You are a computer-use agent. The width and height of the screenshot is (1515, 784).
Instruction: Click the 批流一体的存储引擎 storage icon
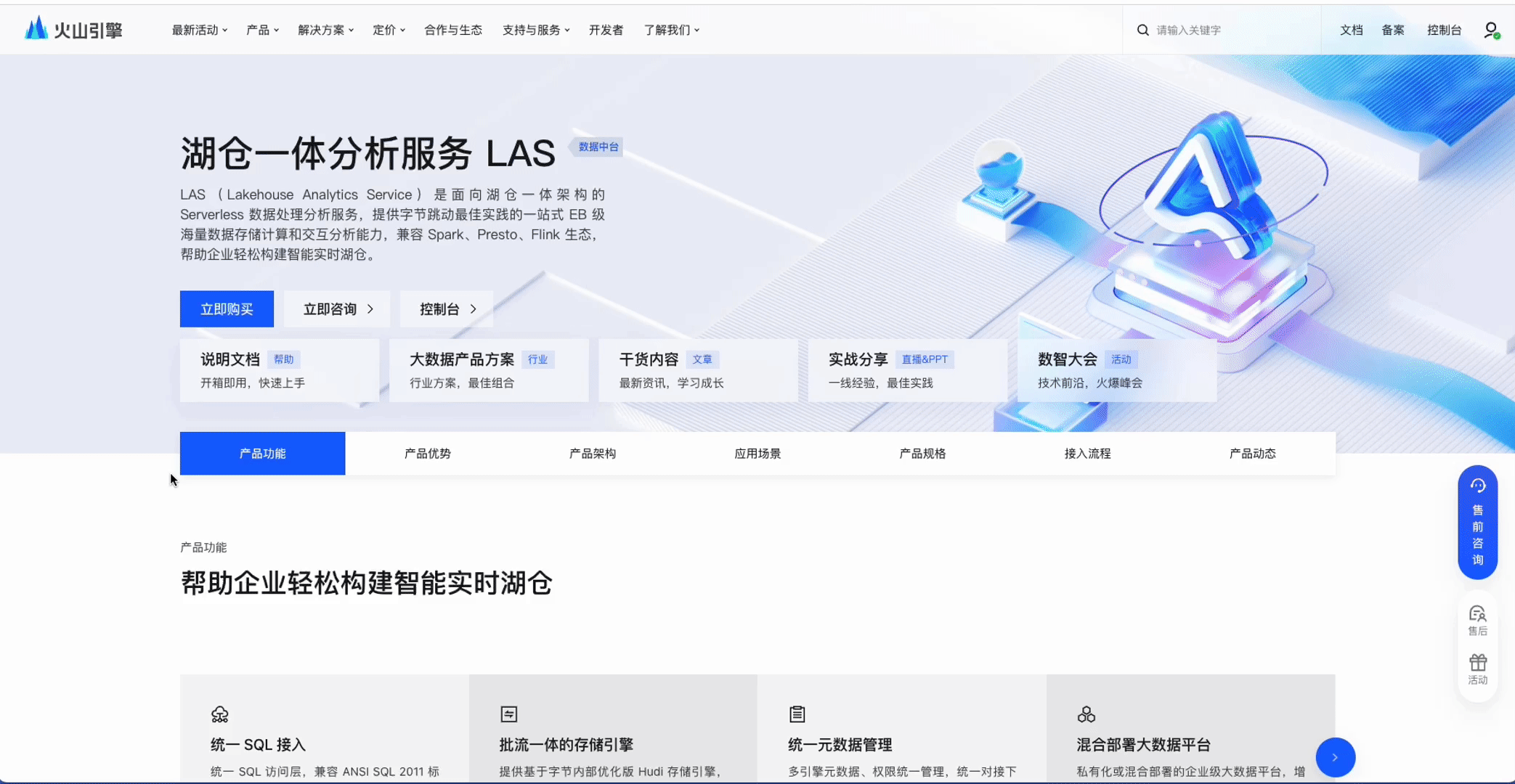point(508,714)
